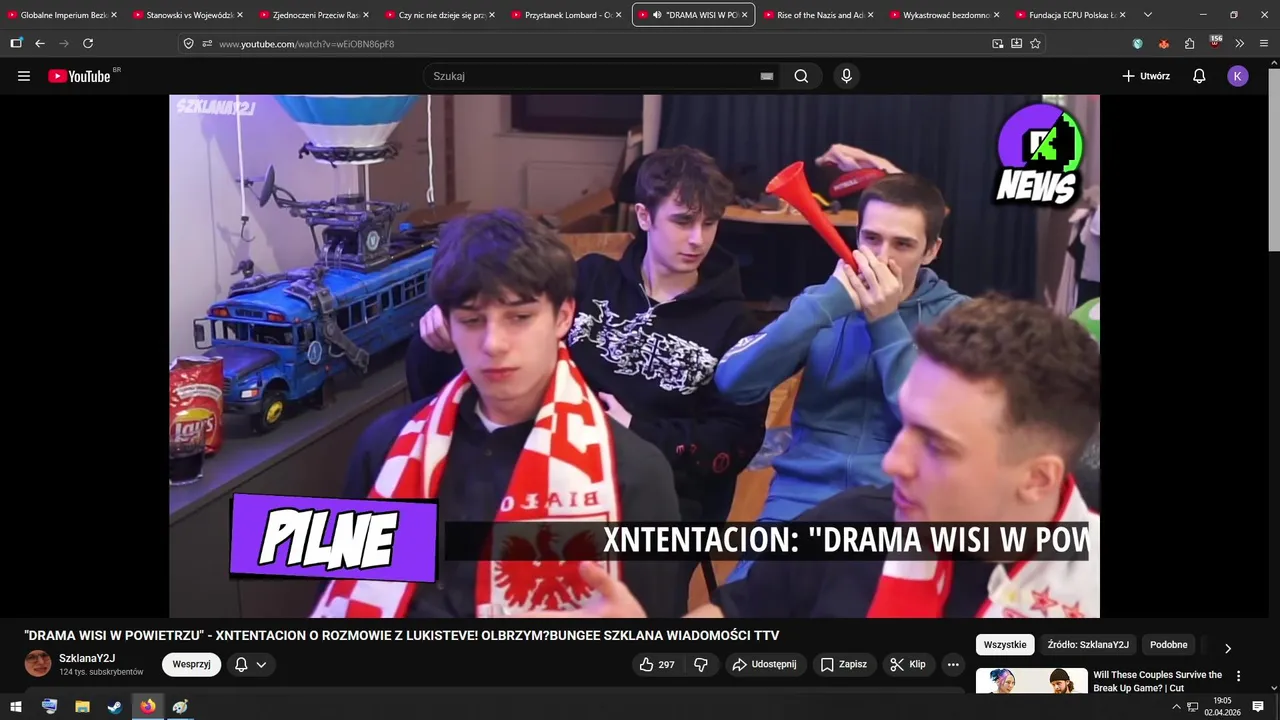
Task: Click Utwórz create button
Action: click(1146, 76)
